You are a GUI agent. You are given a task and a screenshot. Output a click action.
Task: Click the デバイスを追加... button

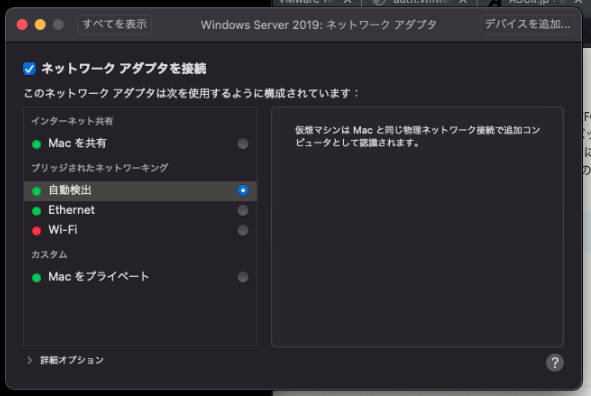527,24
